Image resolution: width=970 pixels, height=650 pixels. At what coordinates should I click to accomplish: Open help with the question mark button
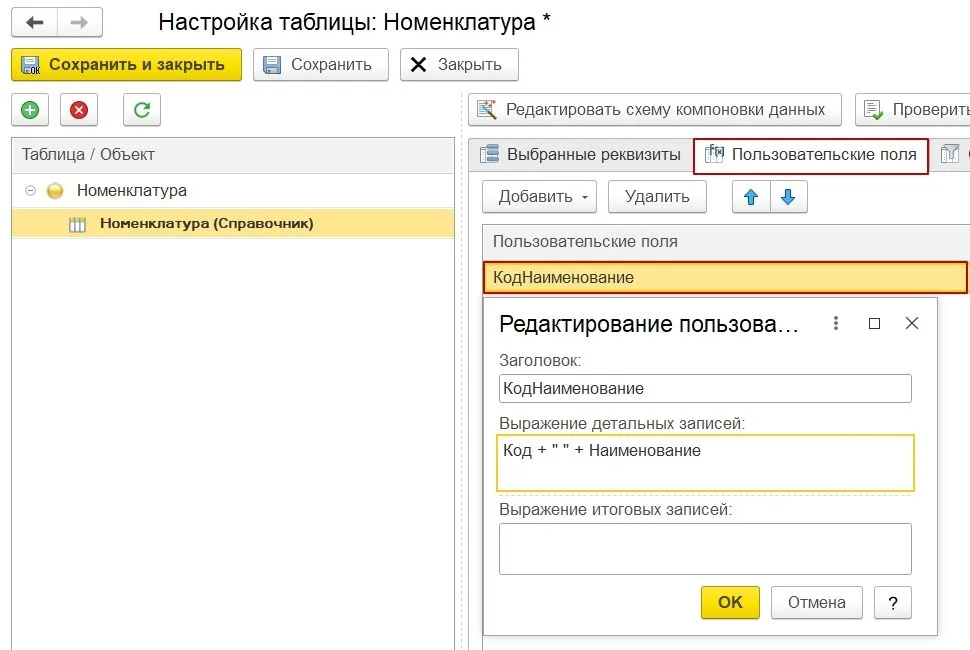point(893,602)
